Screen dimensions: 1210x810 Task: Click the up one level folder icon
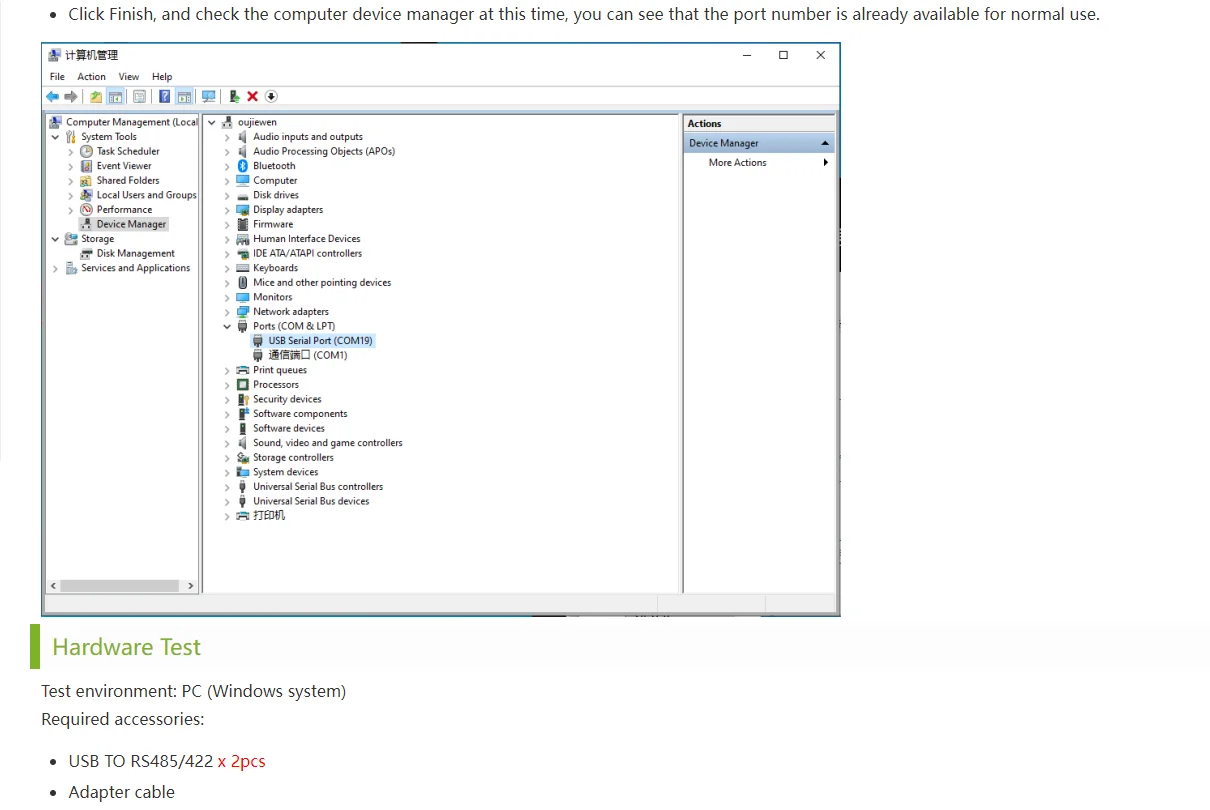(x=96, y=97)
